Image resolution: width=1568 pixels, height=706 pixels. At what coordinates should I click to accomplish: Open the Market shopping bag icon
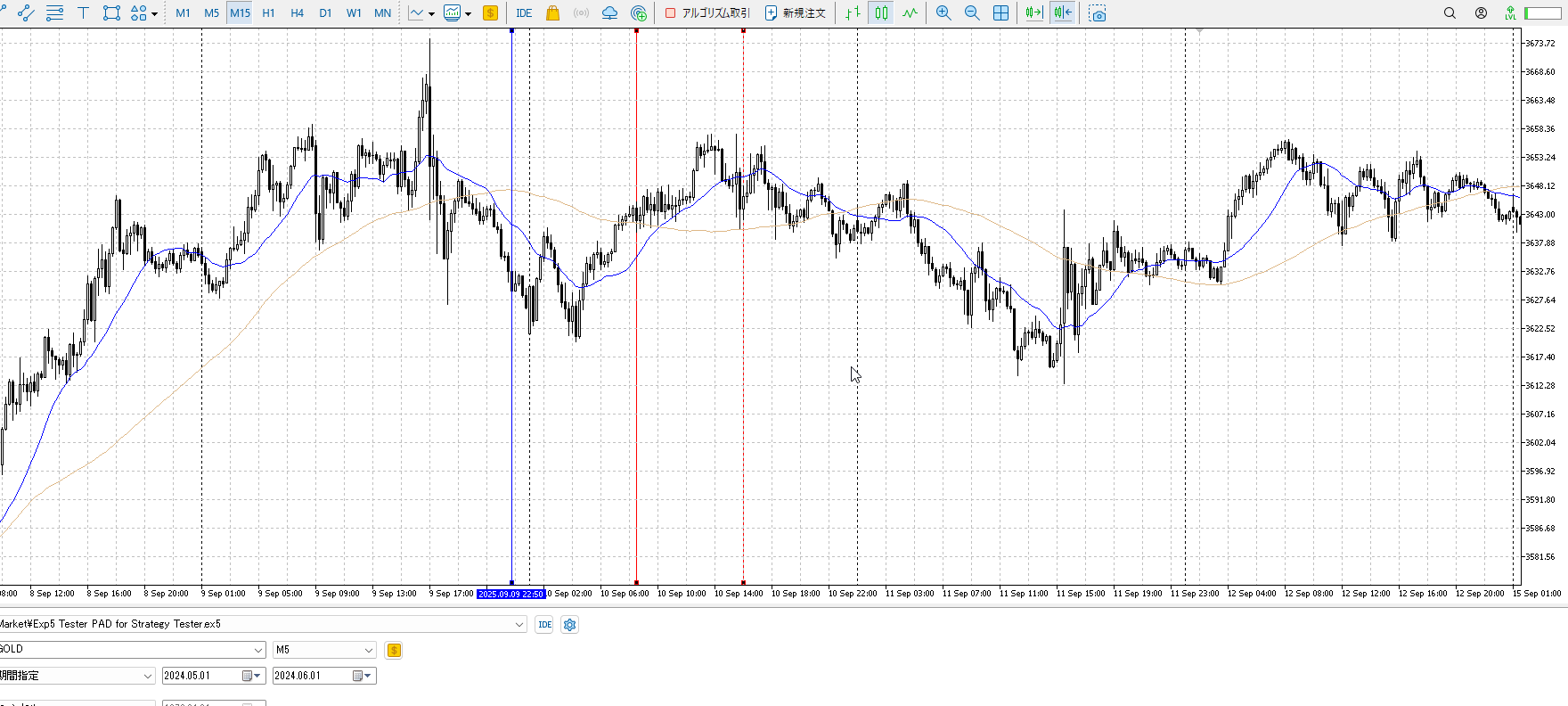pyautogui.click(x=552, y=13)
